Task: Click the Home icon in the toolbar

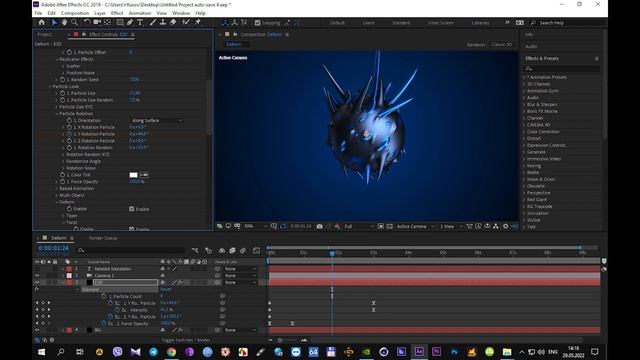Action: 42,22
